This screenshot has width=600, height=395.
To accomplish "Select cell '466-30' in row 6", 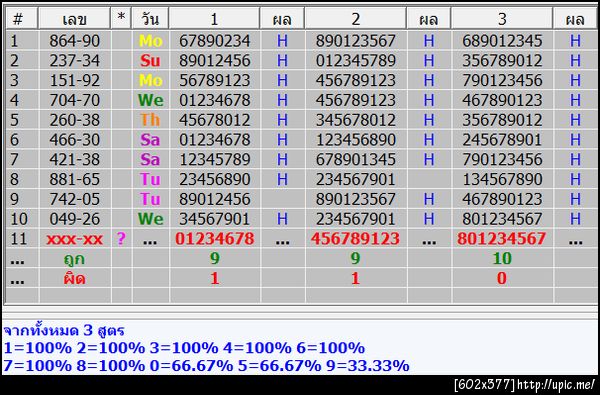I will (x=75, y=140).
